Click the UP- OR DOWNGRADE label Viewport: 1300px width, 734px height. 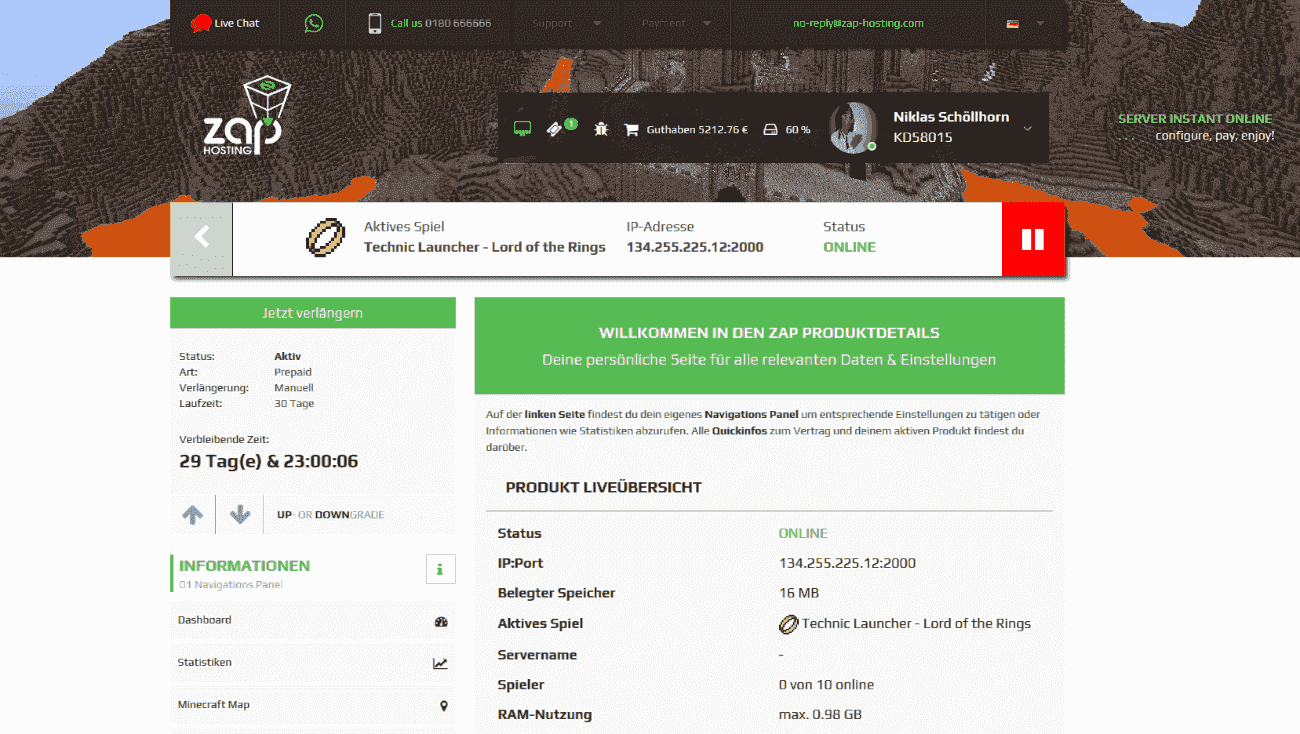tap(330, 515)
